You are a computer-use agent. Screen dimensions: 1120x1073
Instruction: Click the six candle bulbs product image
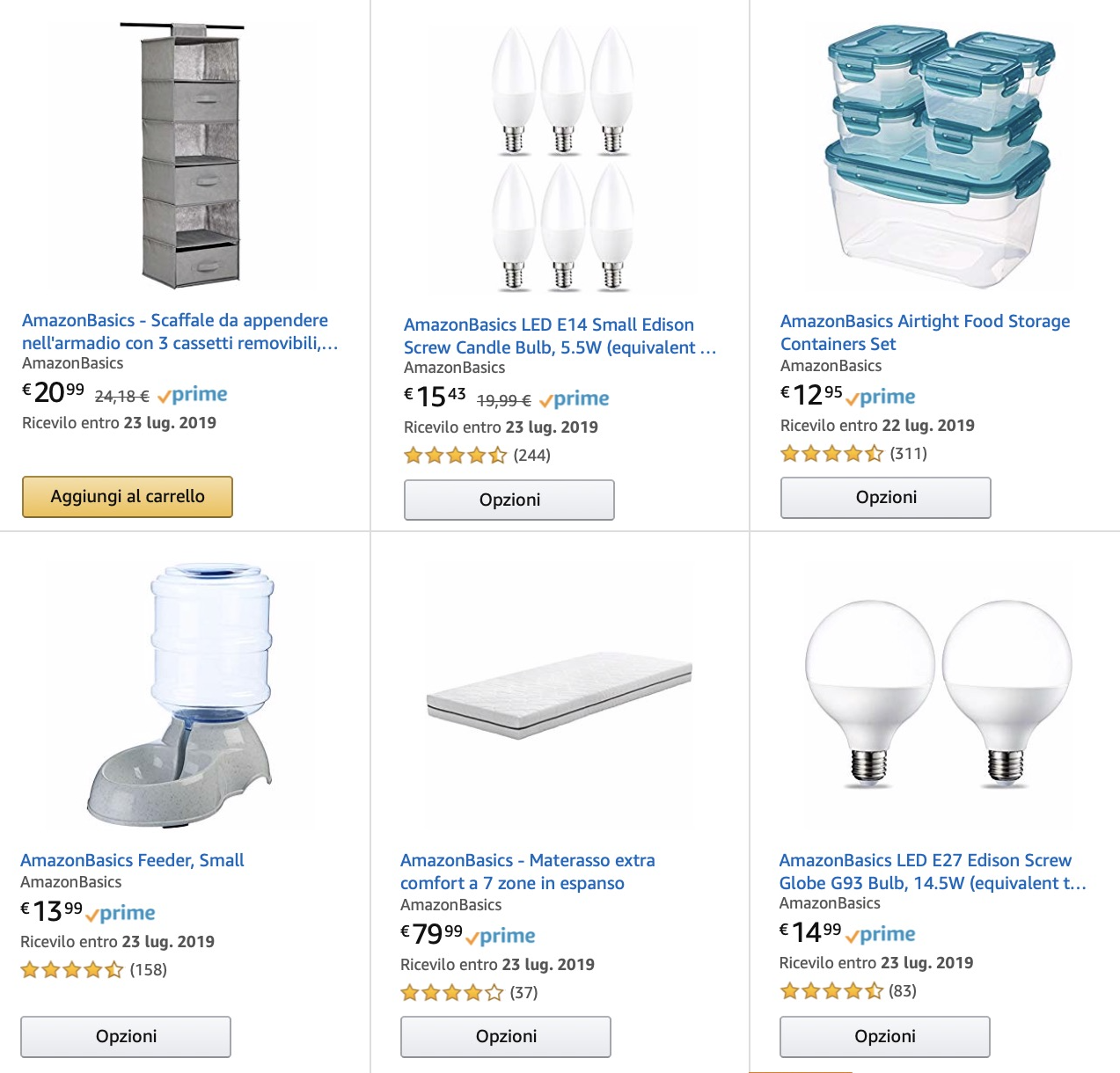click(562, 158)
